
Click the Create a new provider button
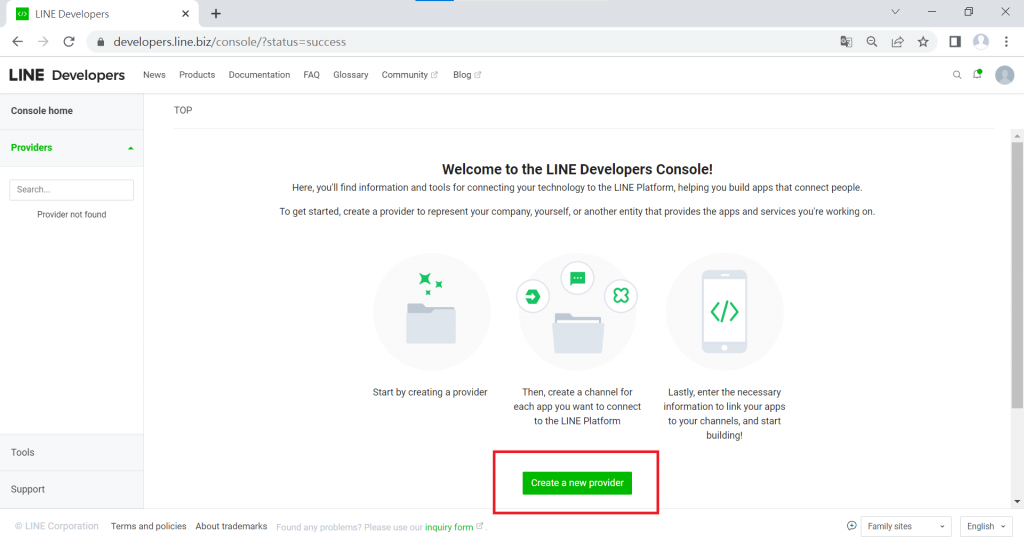(577, 483)
